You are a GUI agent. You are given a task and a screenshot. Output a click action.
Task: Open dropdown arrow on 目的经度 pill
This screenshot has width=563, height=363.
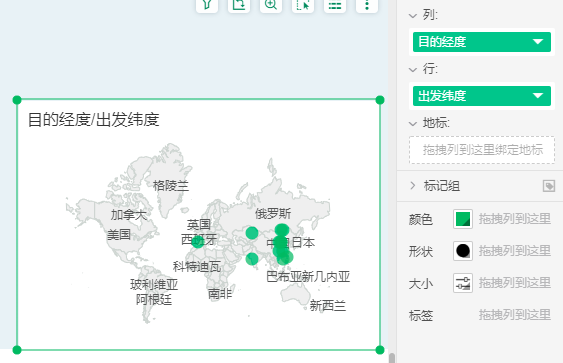(x=538, y=42)
